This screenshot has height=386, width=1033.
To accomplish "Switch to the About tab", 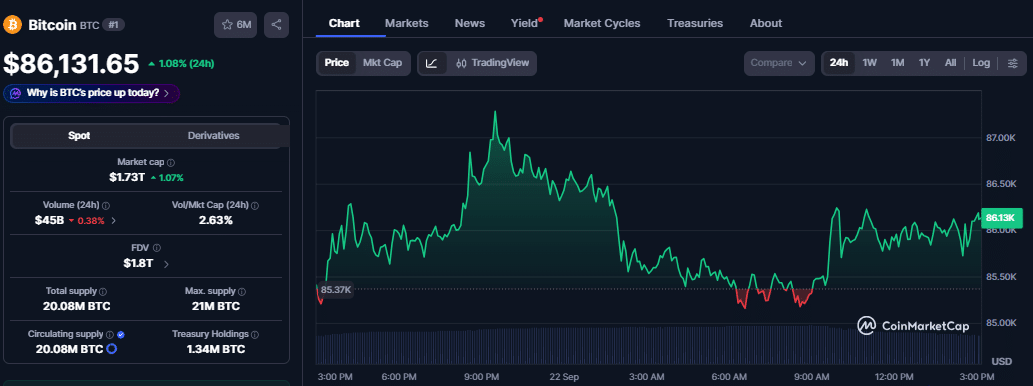I will [766, 23].
